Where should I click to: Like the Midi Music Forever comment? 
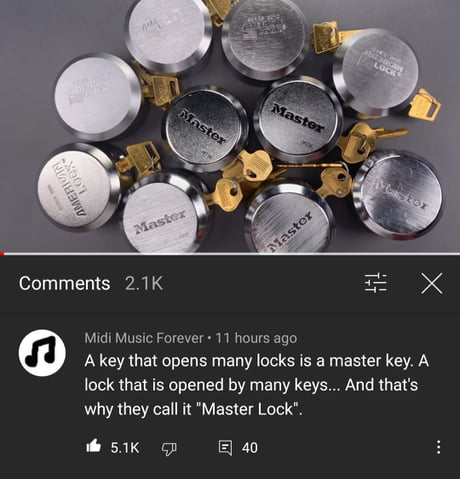pos(93,446)
